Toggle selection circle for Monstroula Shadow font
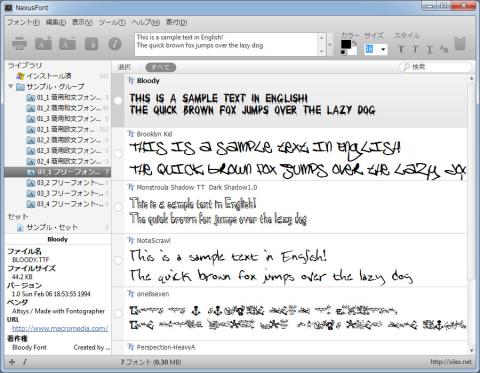 (118, 207)
